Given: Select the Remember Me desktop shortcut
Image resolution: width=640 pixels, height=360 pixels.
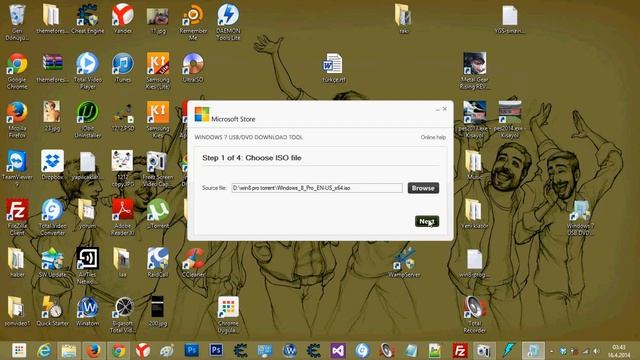Looking at the screenshot, I should [193, 22].
